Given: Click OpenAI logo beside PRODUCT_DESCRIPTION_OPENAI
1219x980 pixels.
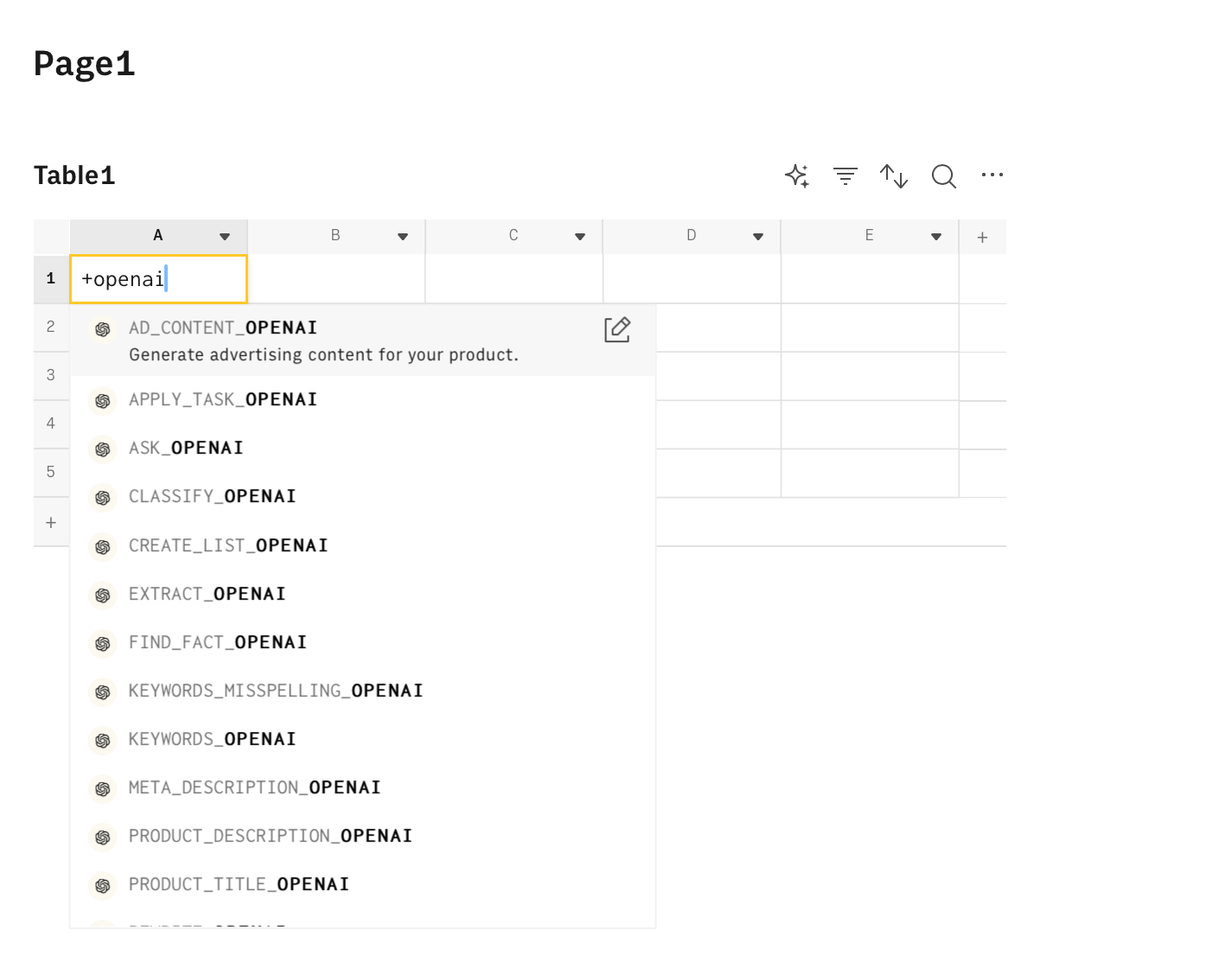Looking at the screenshot, I should (x=103, y=837).
